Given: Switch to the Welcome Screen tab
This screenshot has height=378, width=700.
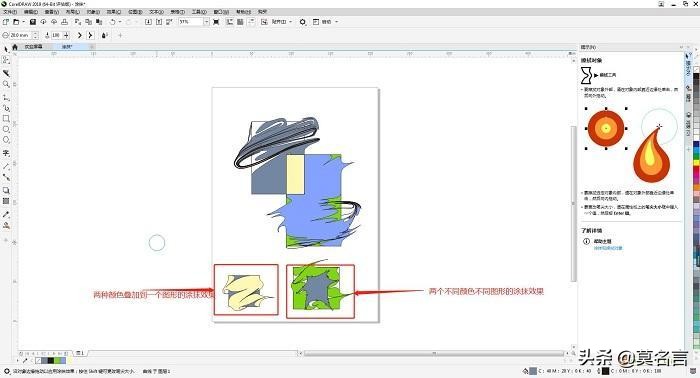Looking at the screenshot, I should 33,46.
